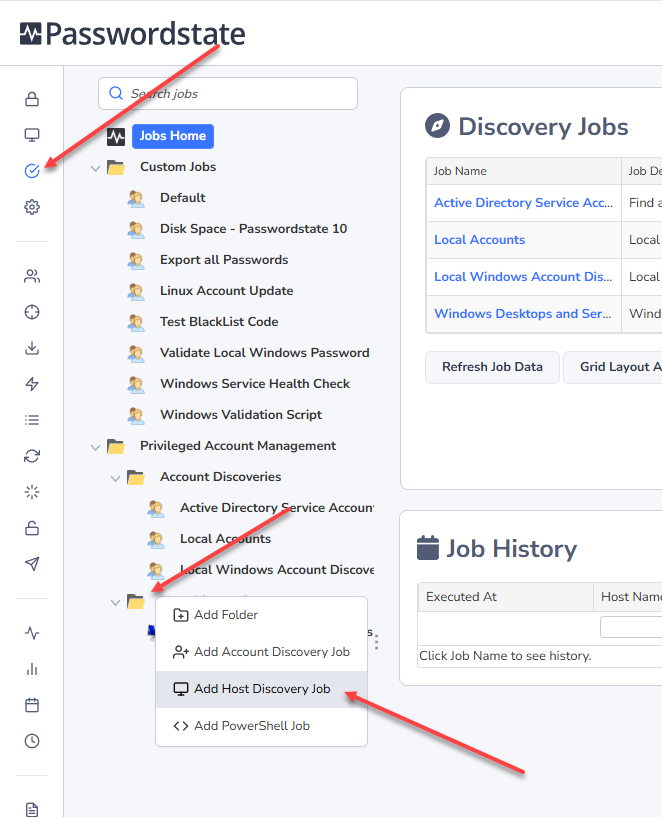662x817 pixels.
Task: Open the Administration gear sidebar icon
Action: click(x=32, y=207)
